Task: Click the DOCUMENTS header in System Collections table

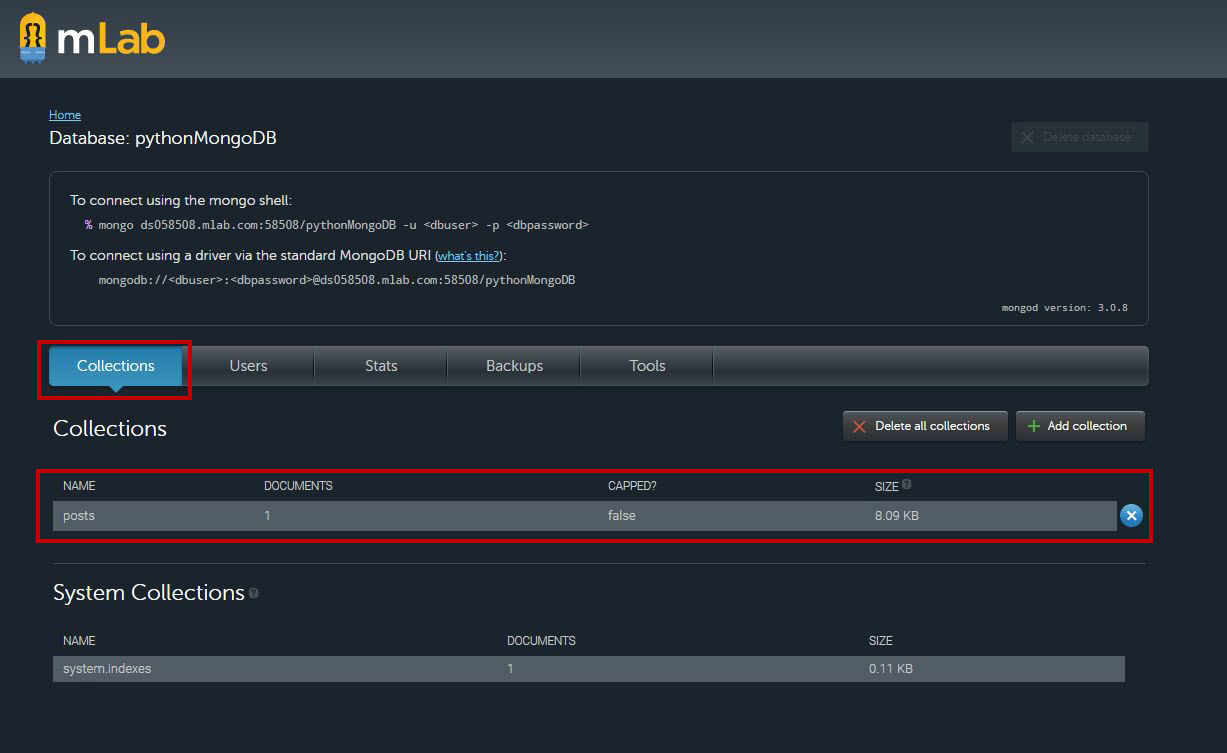Action: coord(541,641)
